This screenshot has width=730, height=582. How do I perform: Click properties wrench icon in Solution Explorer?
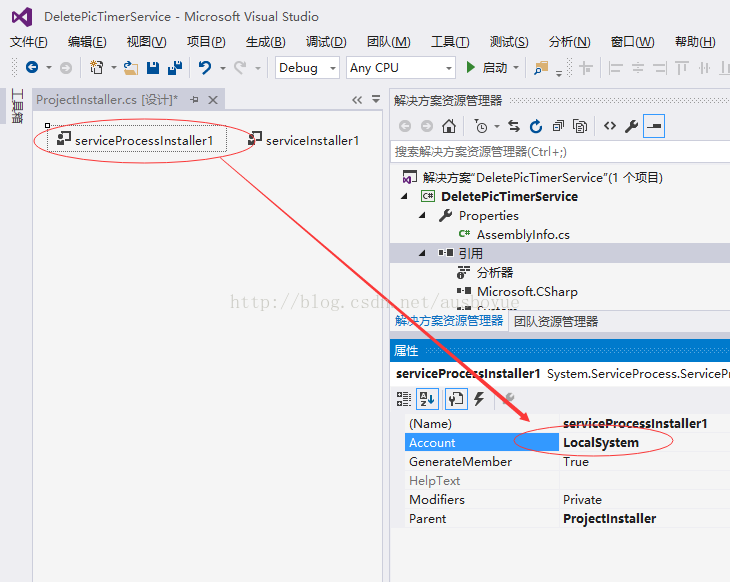coord(631,126)
